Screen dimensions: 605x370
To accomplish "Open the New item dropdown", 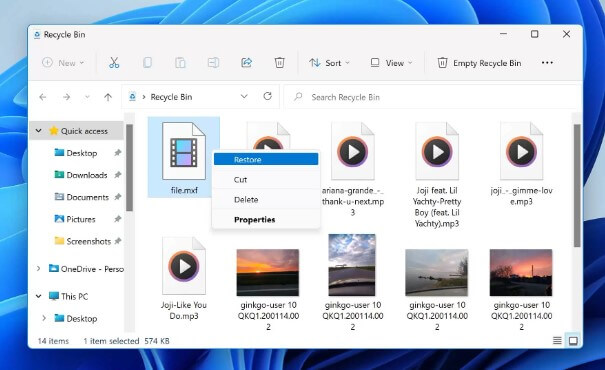I will coord(63,63).
